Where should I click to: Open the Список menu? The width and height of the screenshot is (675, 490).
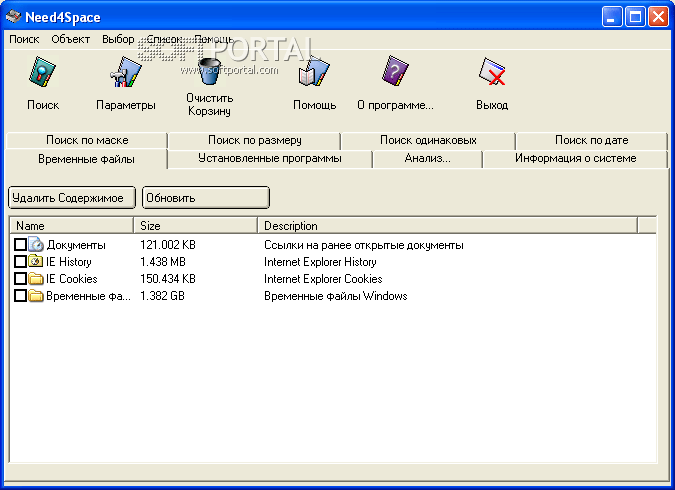(164, 39)
